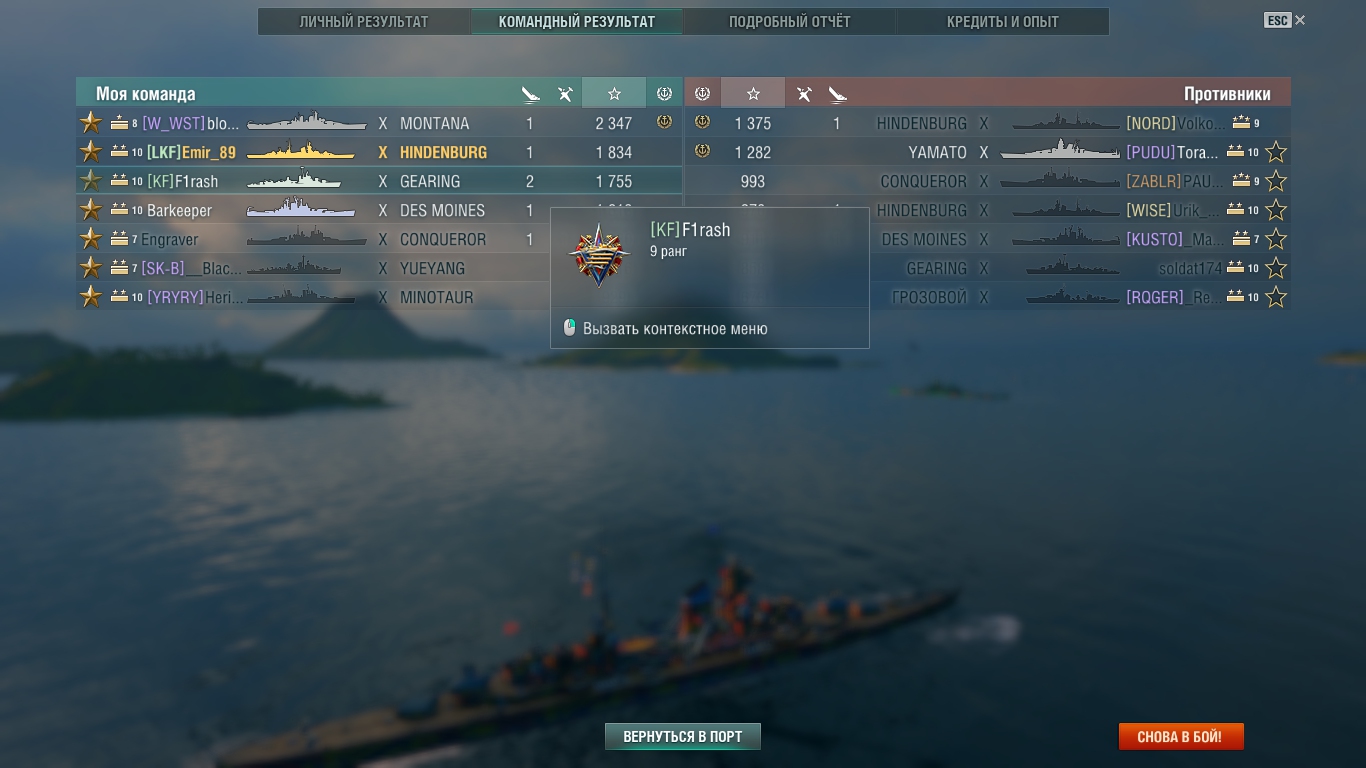Sort opponents by achievements medal icon
The width and height of the screenshot is (1366, 768).
pyautogui.click(x=702, y=93)
